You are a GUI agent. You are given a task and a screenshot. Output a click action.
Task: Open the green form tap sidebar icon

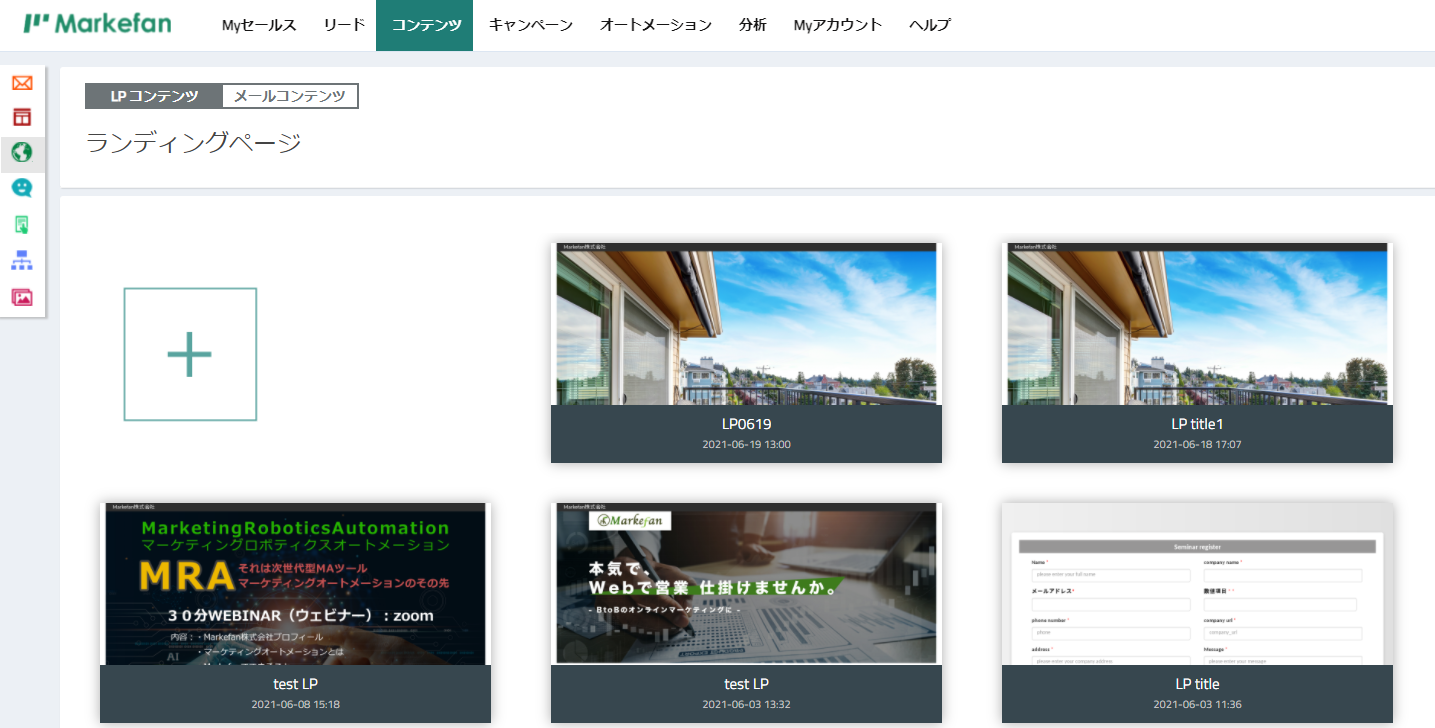22,224
